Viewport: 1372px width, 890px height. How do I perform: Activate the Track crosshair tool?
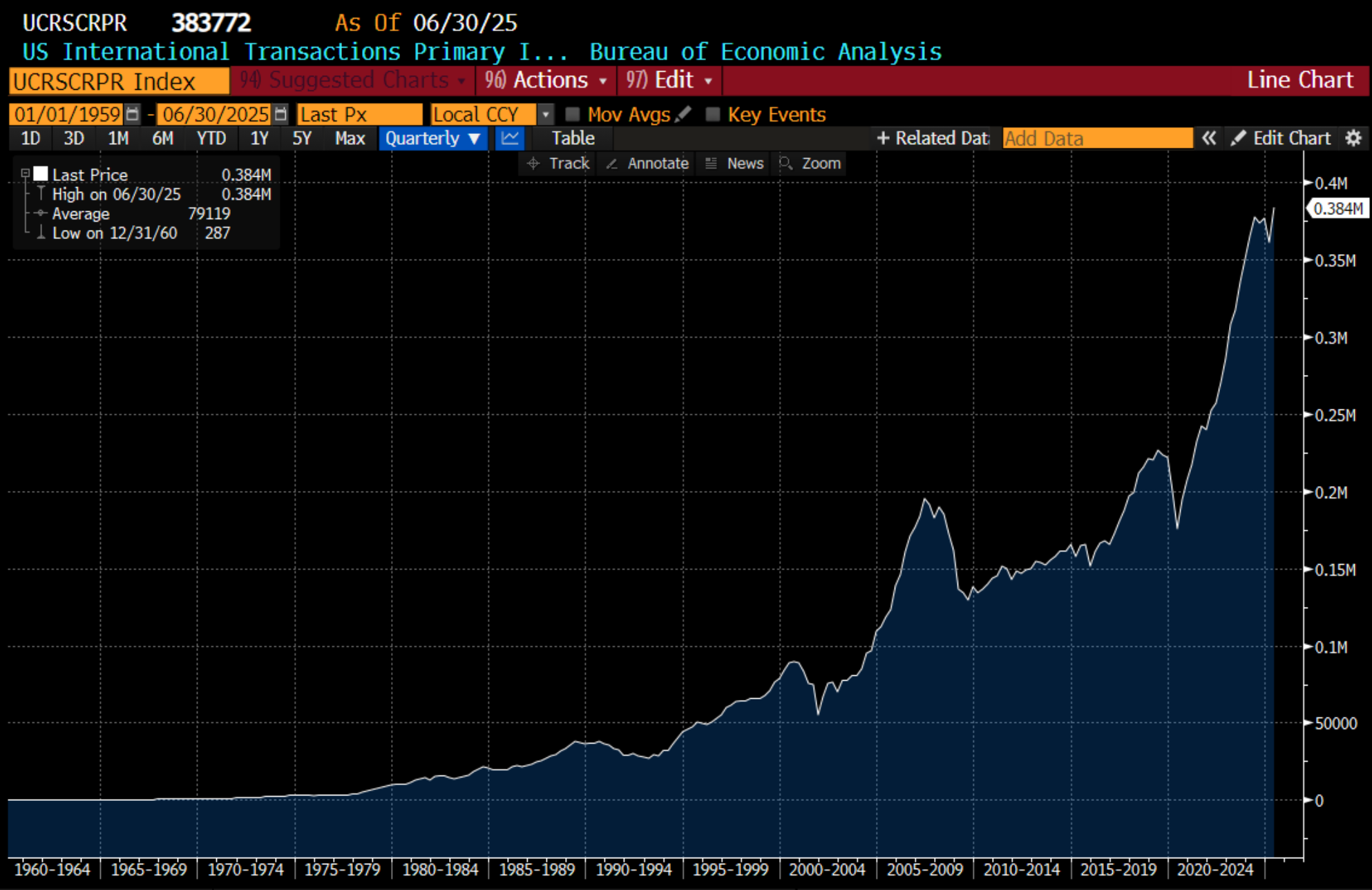pos(558,164)
